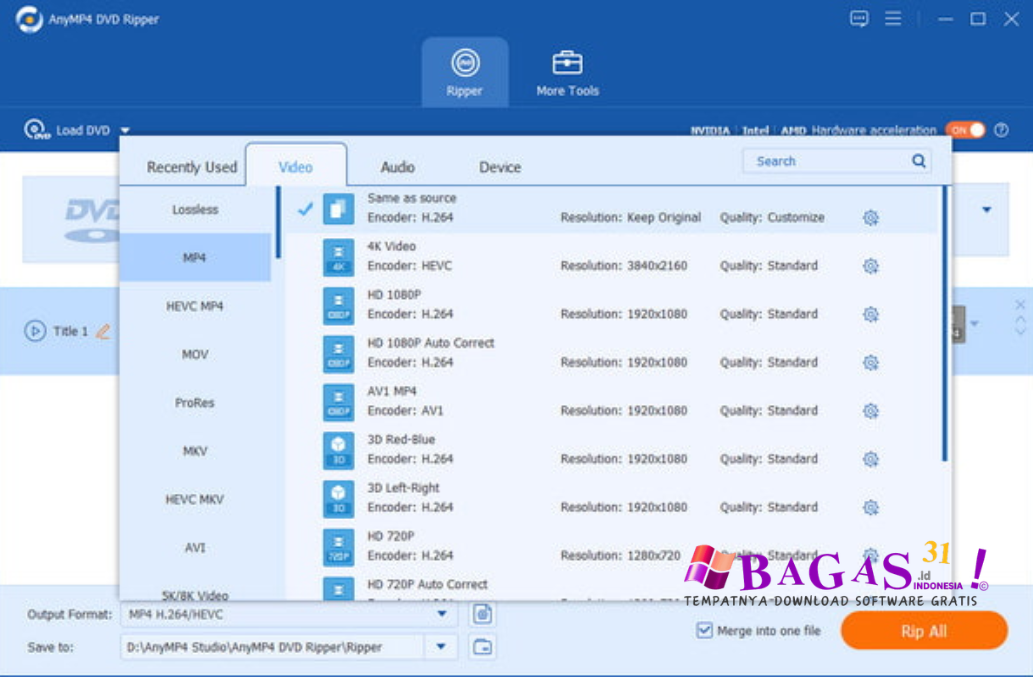Play Title 1 preview button
The image size is (1033, 677).
point(35,331)
